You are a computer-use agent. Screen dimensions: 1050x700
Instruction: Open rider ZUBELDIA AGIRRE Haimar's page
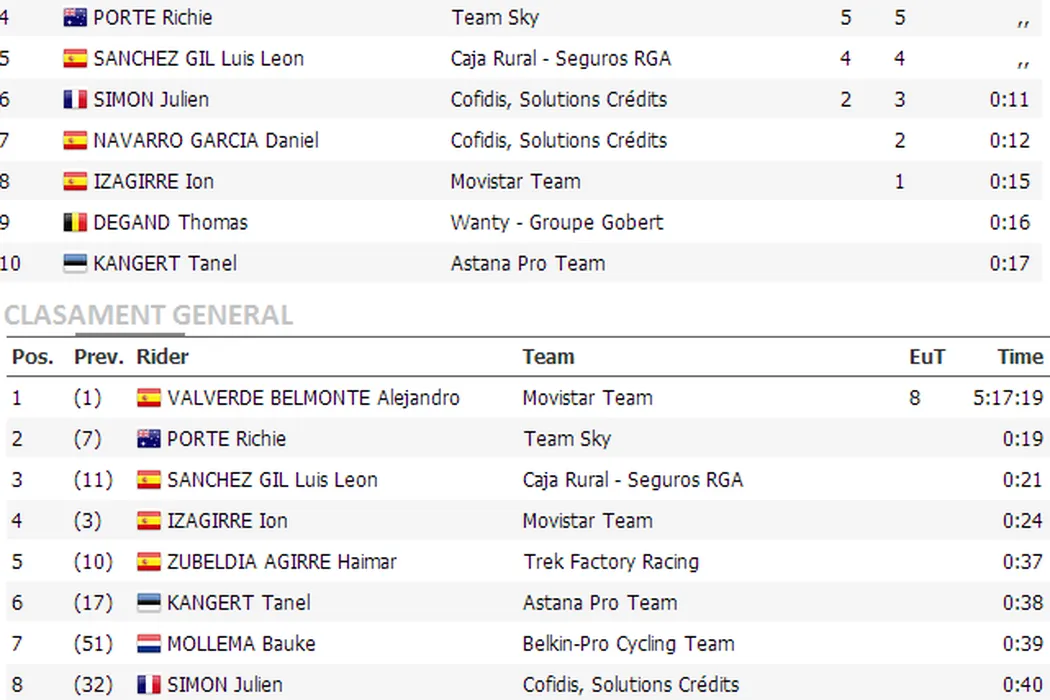282,562
